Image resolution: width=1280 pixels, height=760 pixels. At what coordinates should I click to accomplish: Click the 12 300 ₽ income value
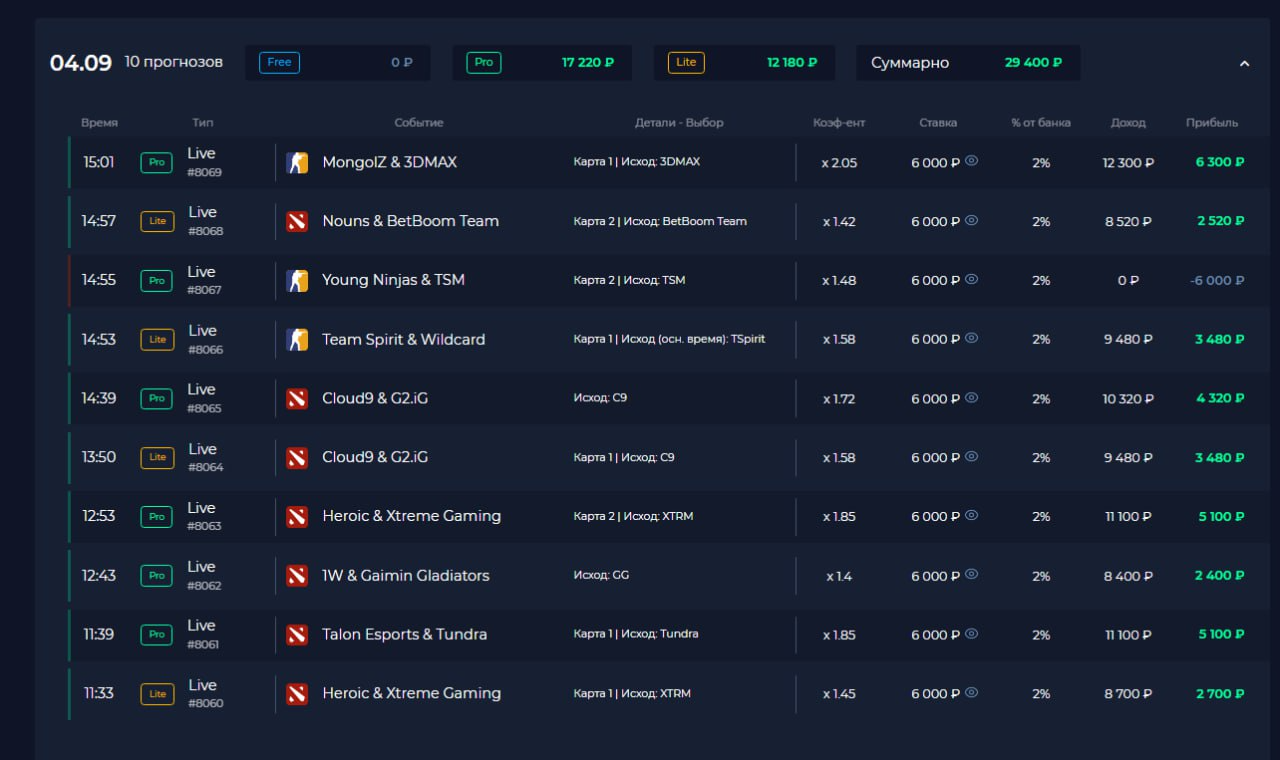pyautogui.click(x=1128, y=163)
